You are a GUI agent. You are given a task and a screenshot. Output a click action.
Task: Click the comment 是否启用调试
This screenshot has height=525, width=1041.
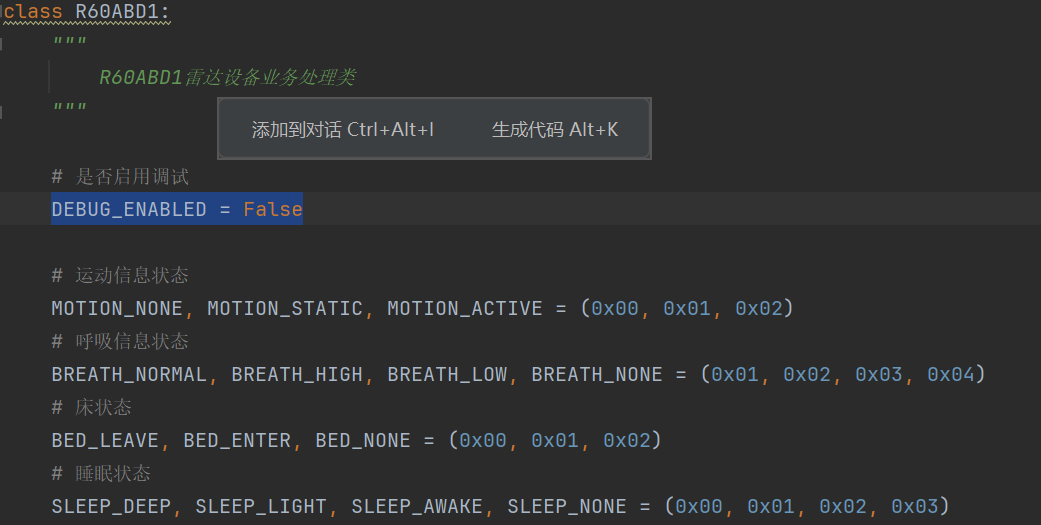(131, 177)
